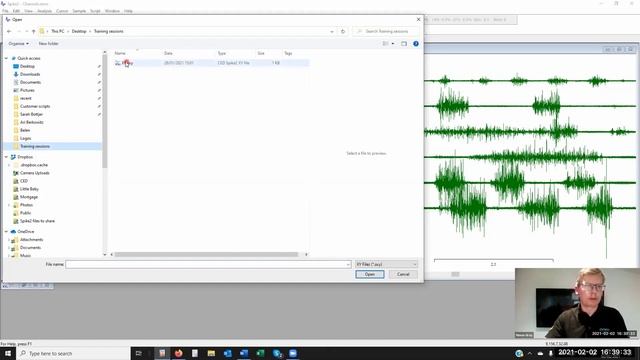The image size is (640, 360).
Task: Go up one folder level in Open dialog
Action: click(33, 31)
